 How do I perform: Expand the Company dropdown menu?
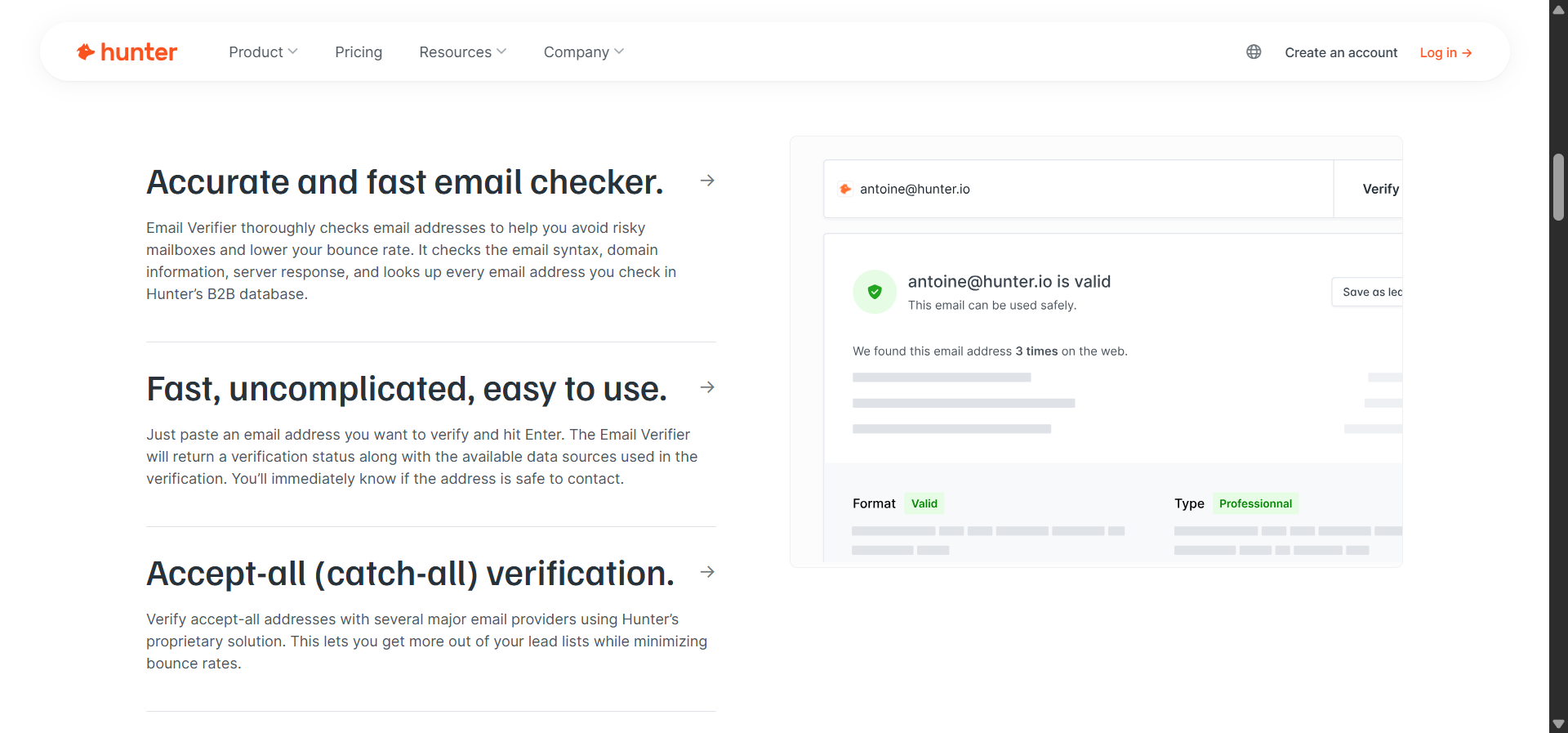(x=584, y=51)
